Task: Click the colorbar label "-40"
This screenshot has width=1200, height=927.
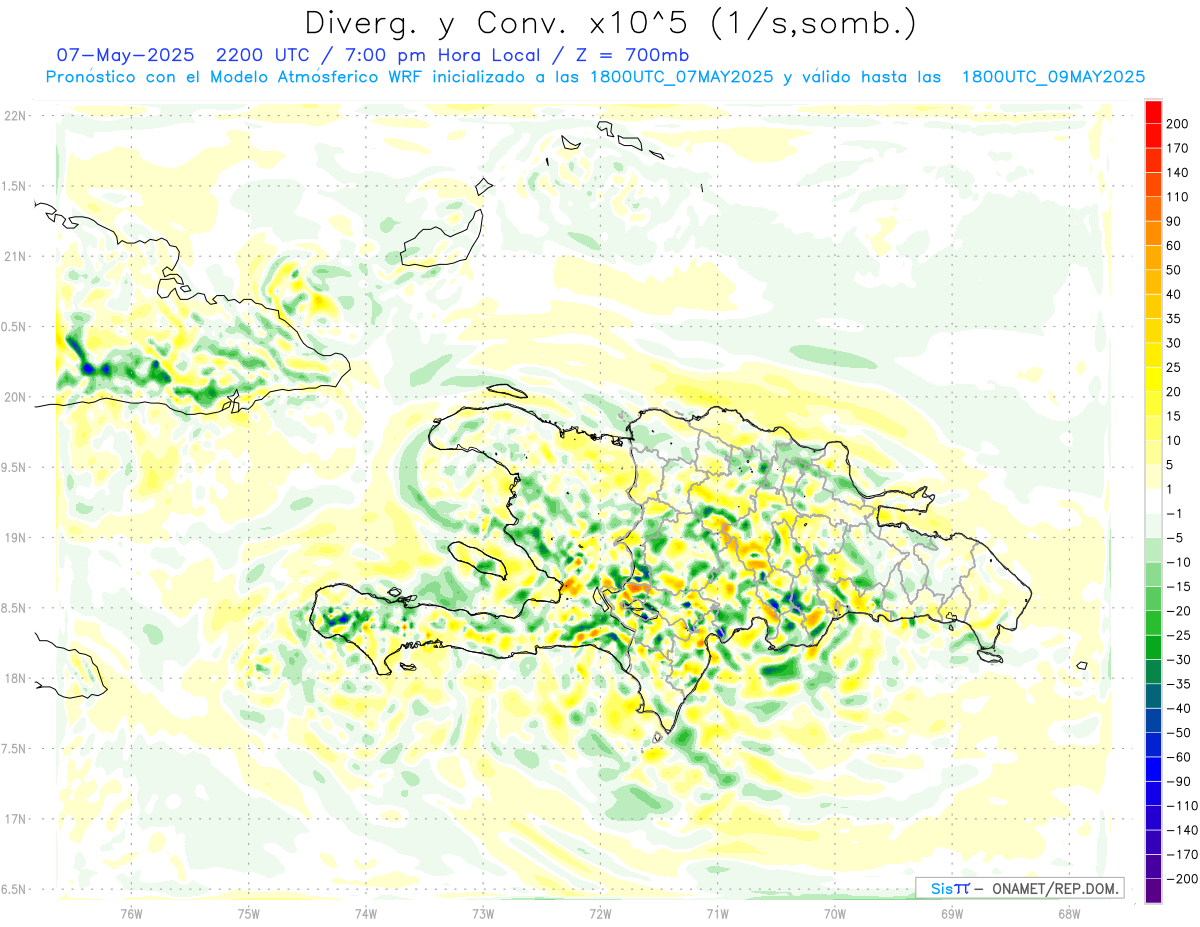Action: 1178,708
